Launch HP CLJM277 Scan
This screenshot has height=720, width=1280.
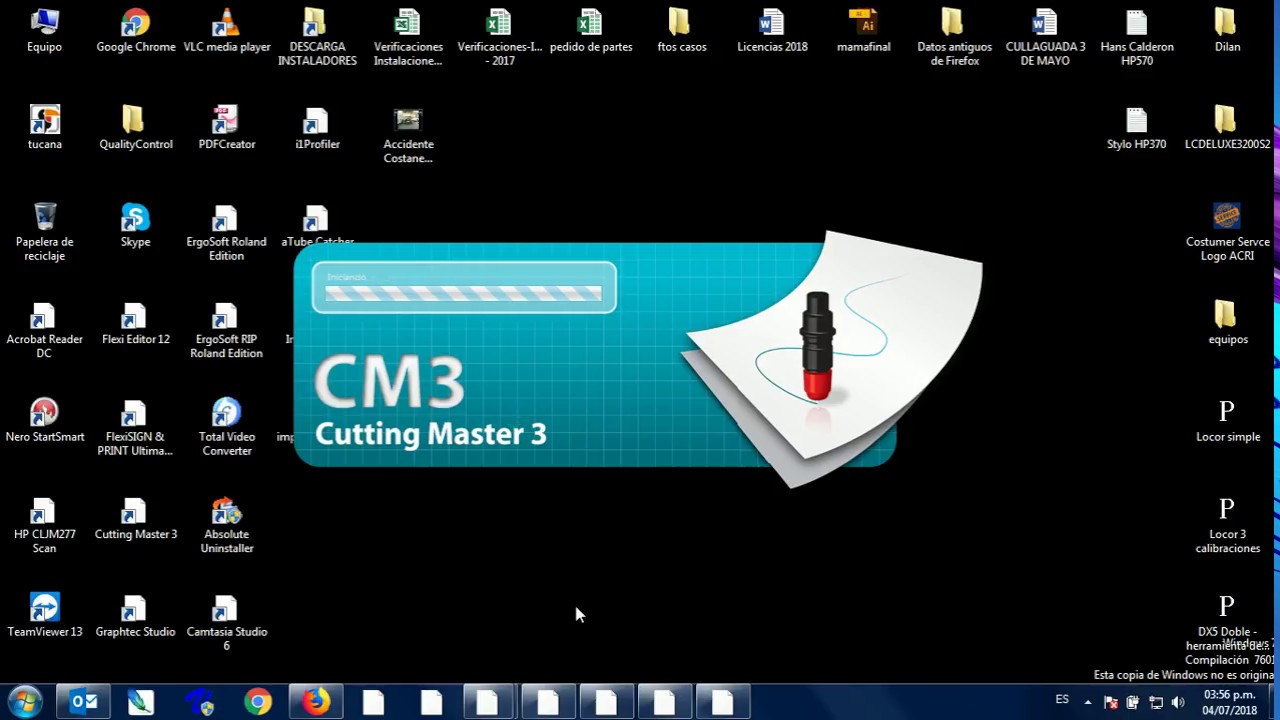tap(45, 526)
